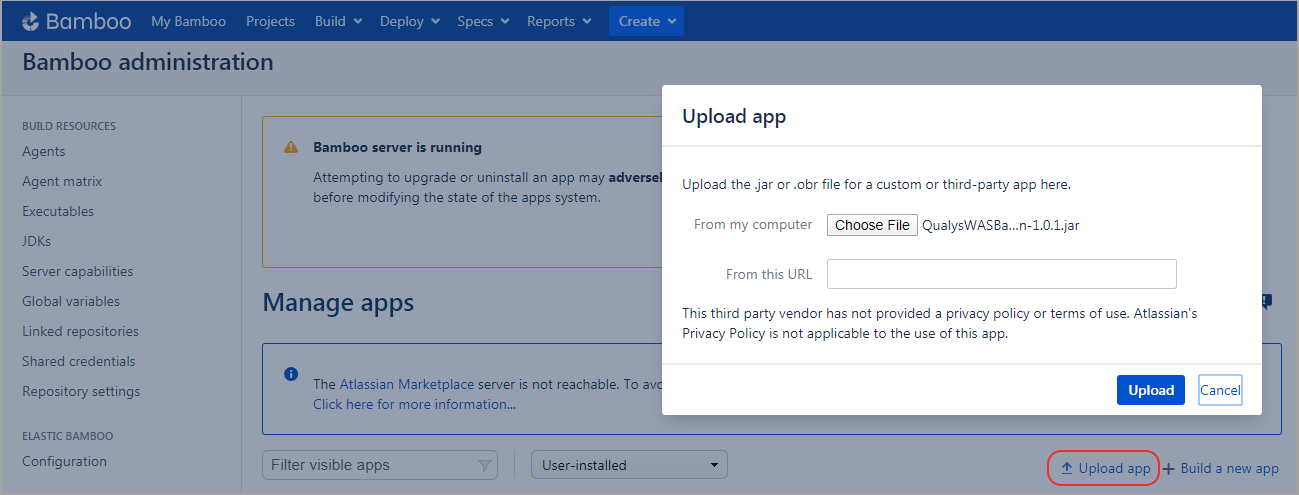Click the Bamboo administration heading
This screenshot has height=495, width=1299.
[148, 62]
